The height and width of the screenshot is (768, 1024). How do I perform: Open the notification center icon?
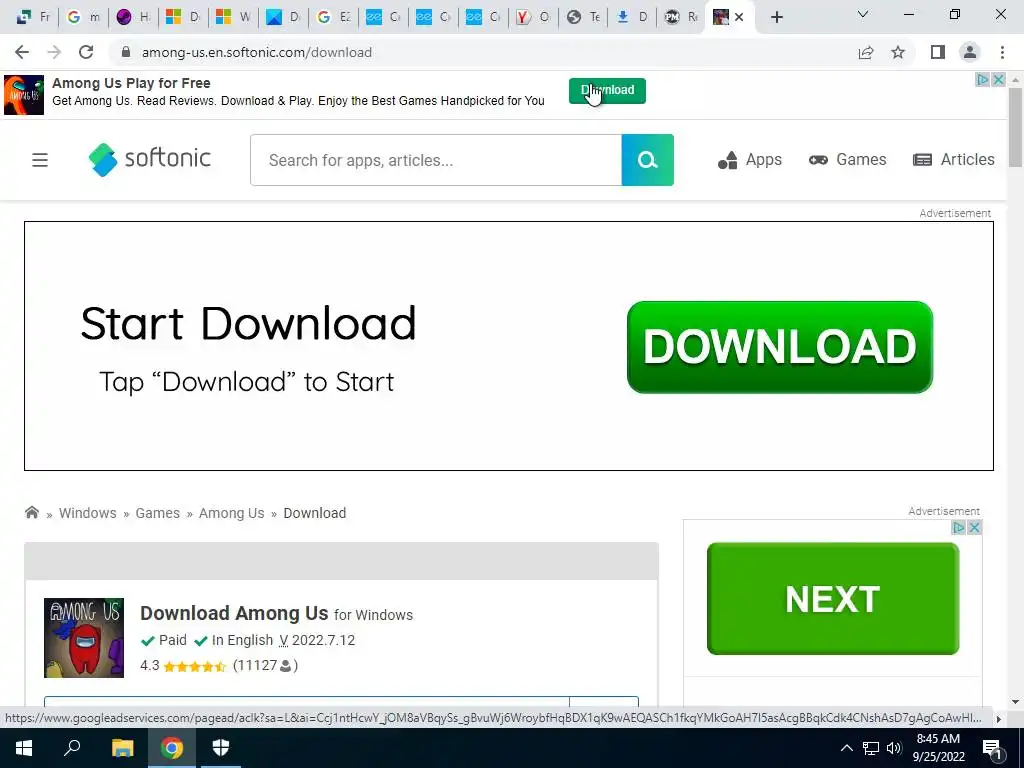pyautogui.click(x=993, y=748)
